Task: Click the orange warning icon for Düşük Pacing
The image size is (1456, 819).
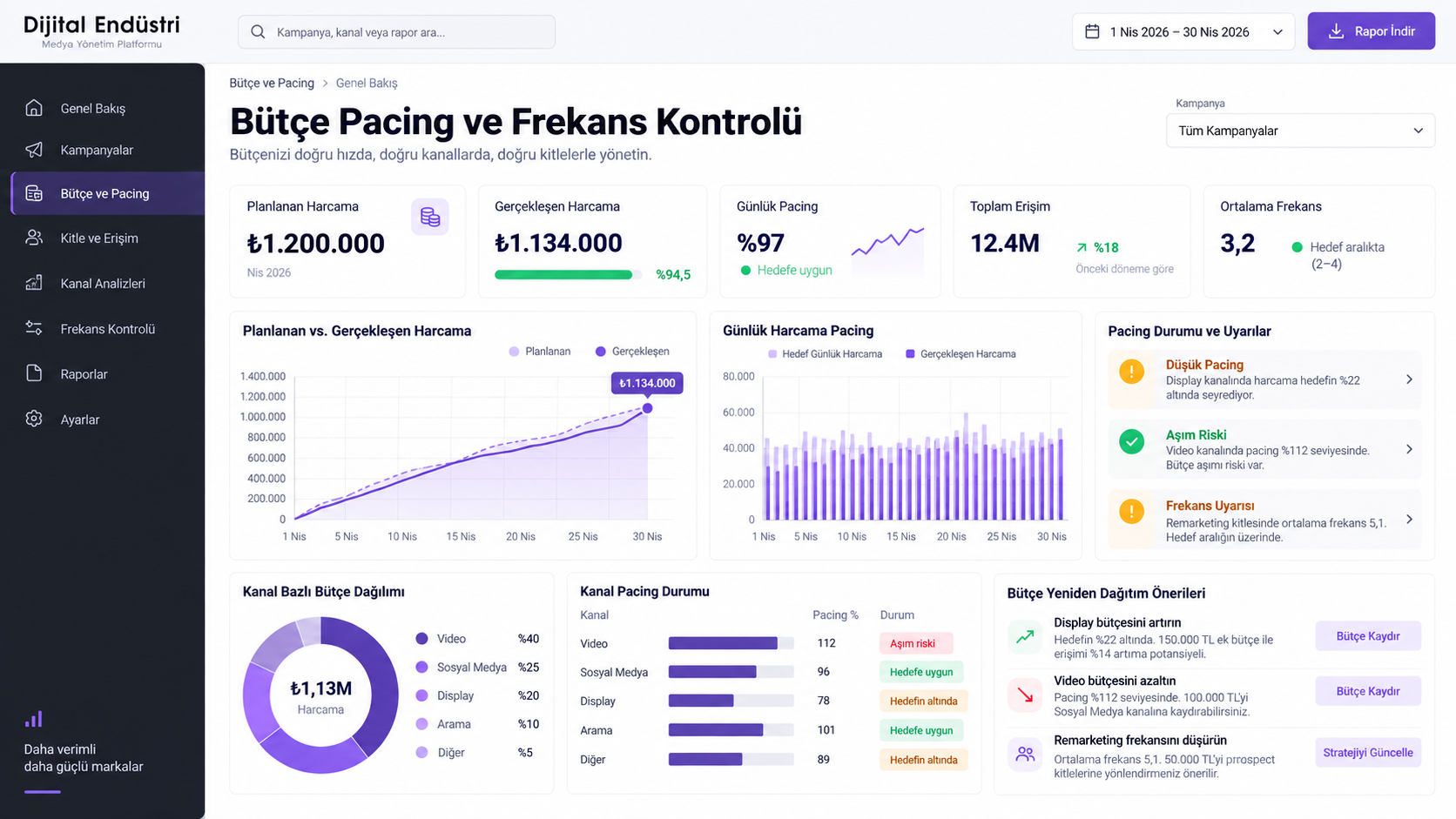Action: click(x=1131, y=372)
